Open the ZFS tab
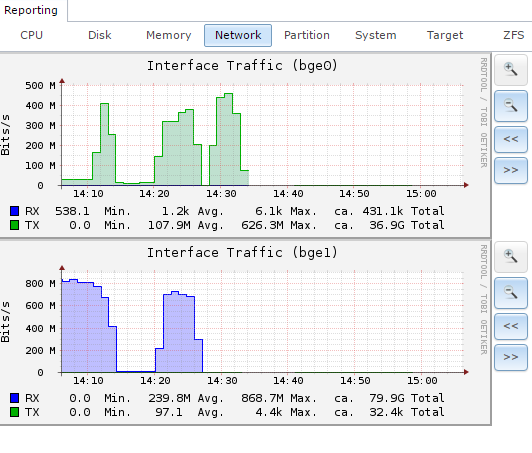Viewport: 532px width, 453px height. pyautogui.click(x=513, y=35)
